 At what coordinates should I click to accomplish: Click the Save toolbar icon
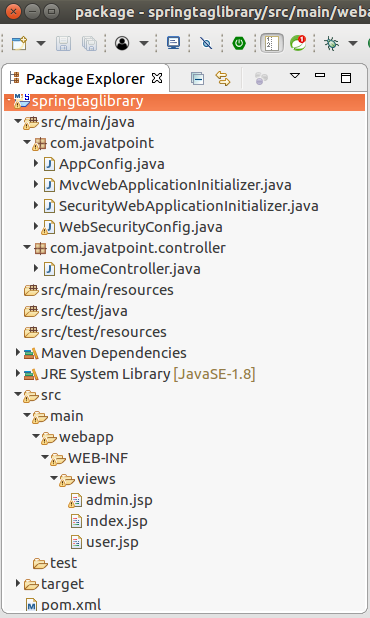(x=63, y=43)
